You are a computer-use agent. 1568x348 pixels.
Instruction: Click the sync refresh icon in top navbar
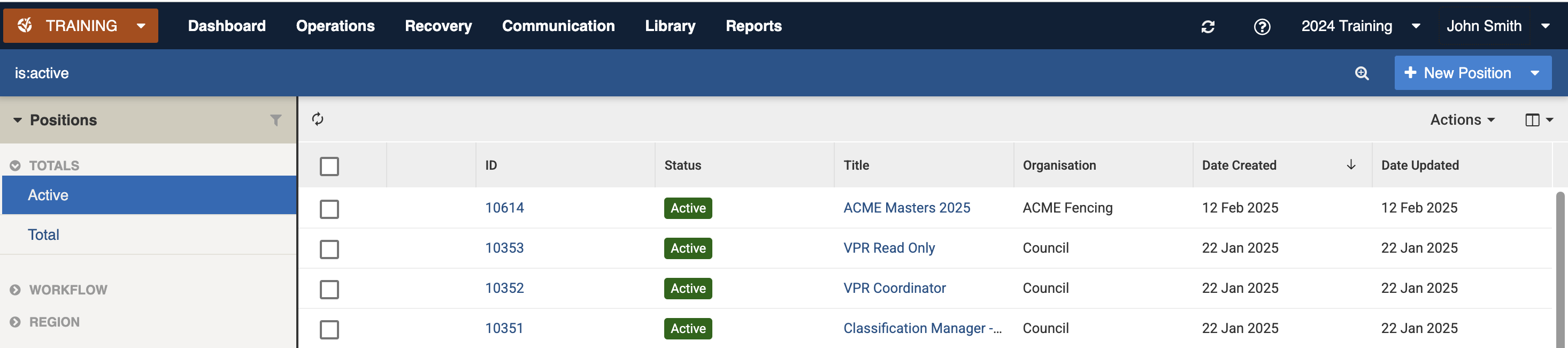(1208, 26)
